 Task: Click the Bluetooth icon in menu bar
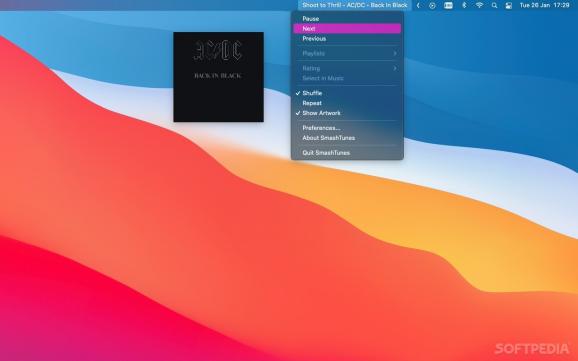[x=464, y=6]
